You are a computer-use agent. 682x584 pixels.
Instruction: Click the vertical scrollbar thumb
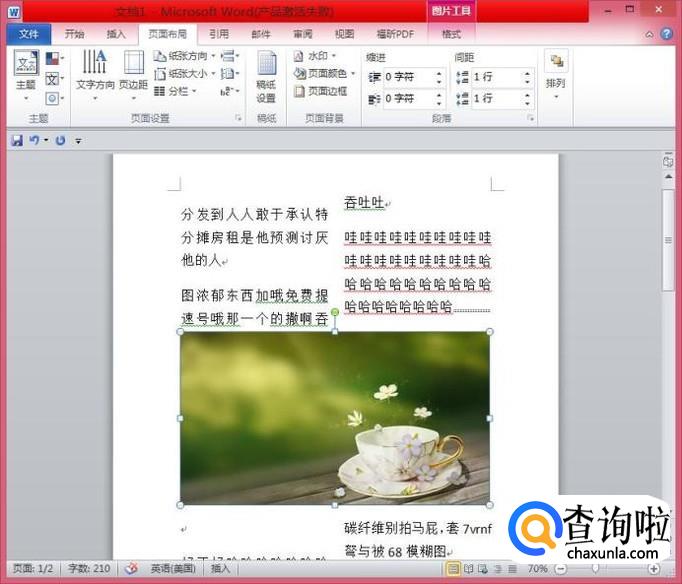pyautogui.click(x=668, y=240)
